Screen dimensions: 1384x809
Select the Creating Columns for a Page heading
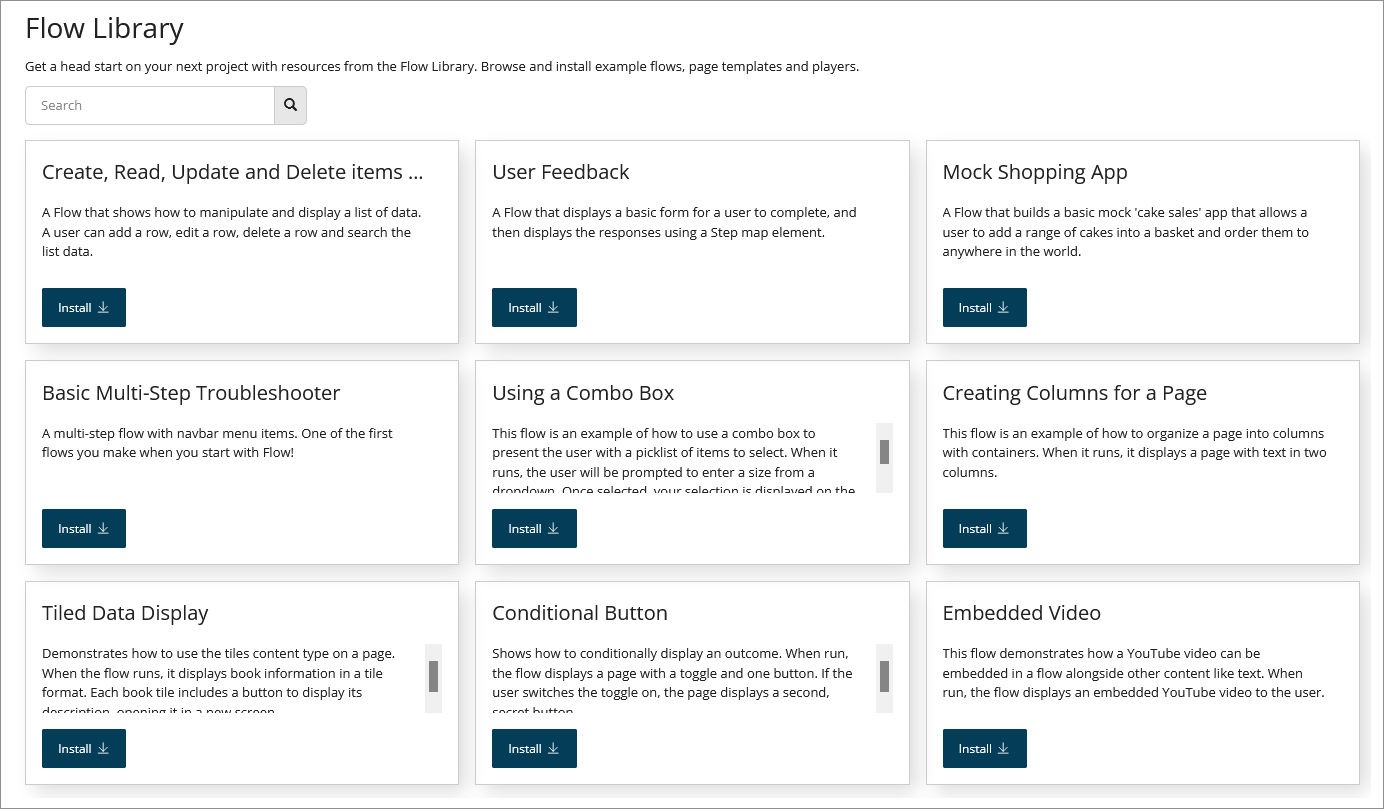click(x=1075, y=393)
